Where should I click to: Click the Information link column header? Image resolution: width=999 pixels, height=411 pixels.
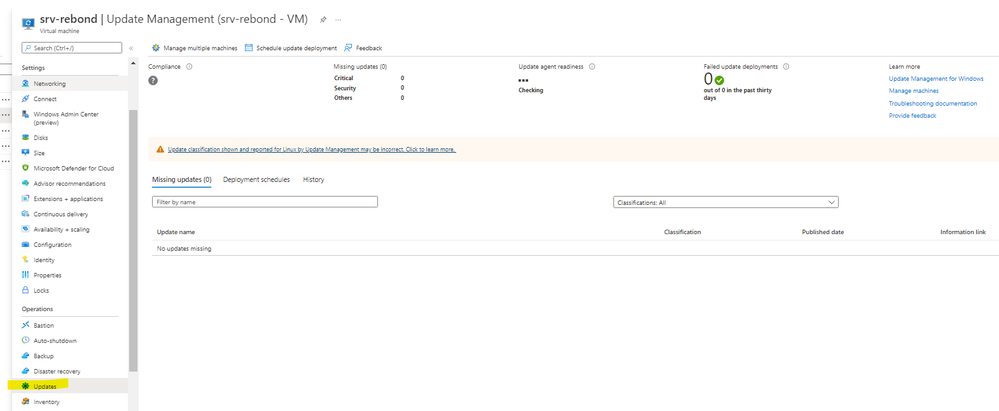(963, 232)
